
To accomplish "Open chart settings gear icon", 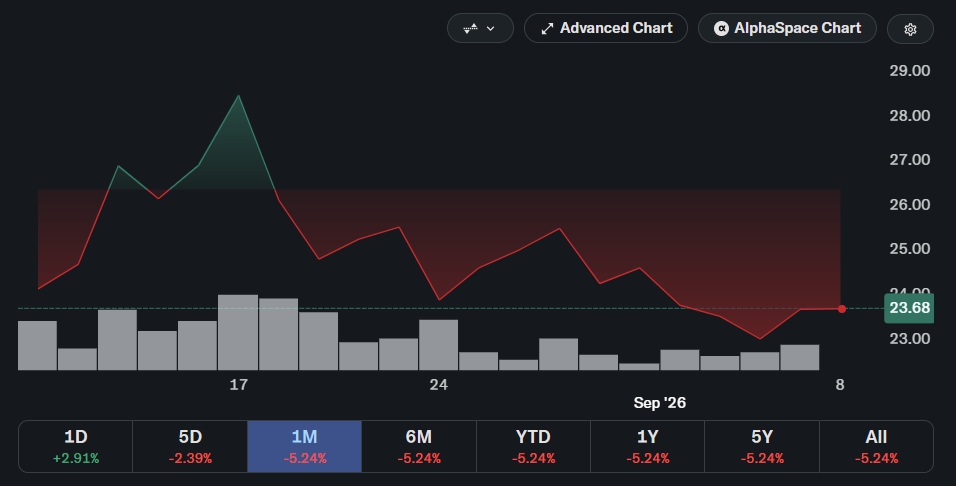I will pyautogui.click(x=910, y=29).
